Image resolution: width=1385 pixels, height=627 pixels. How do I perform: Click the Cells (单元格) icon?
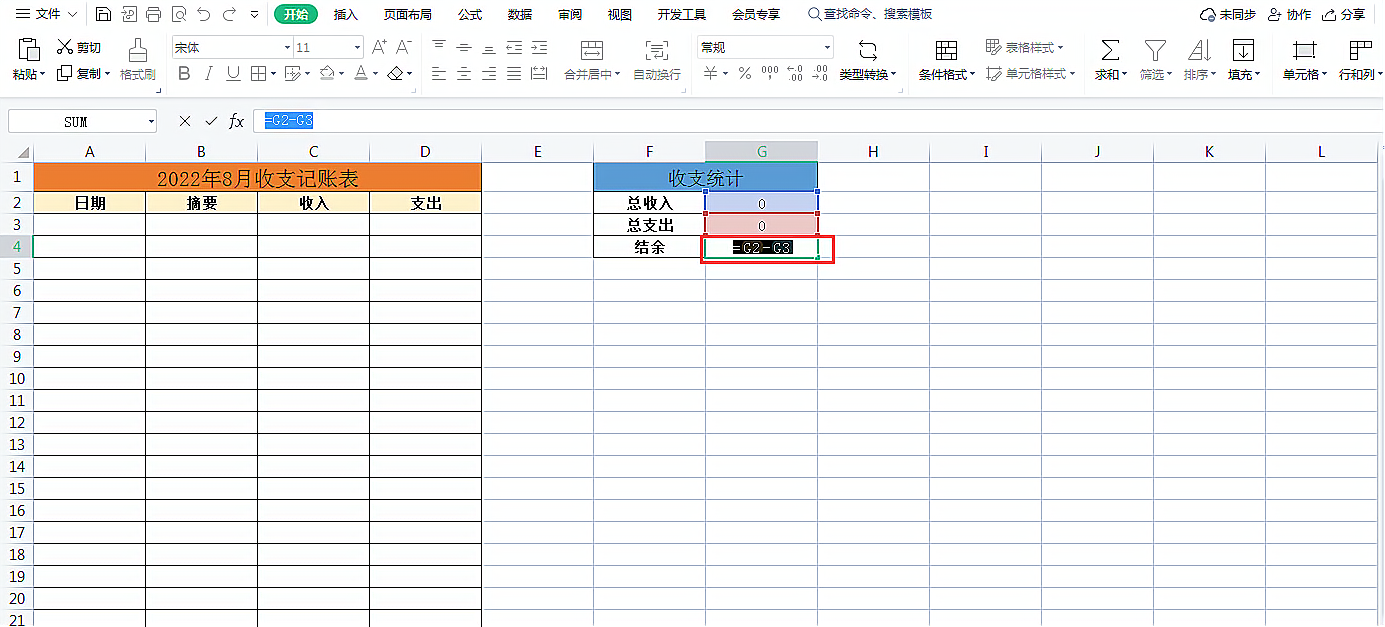1304,50
